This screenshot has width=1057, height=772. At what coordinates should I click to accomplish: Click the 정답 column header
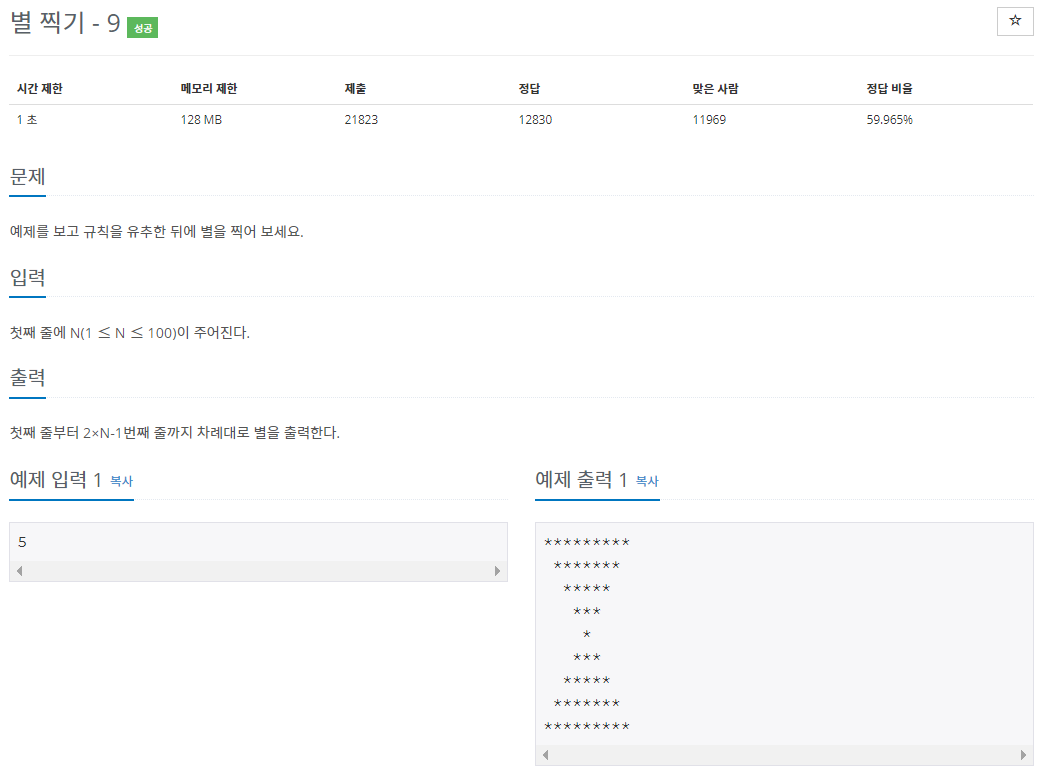pos(529,88)
